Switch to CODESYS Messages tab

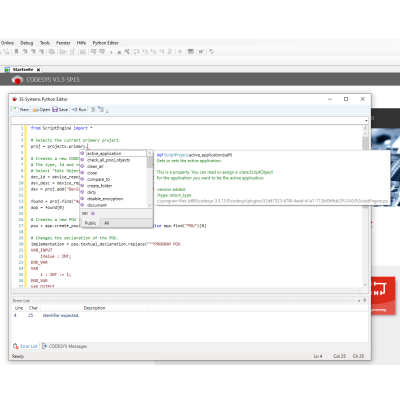pyautogui.click(x=65, y=346)
